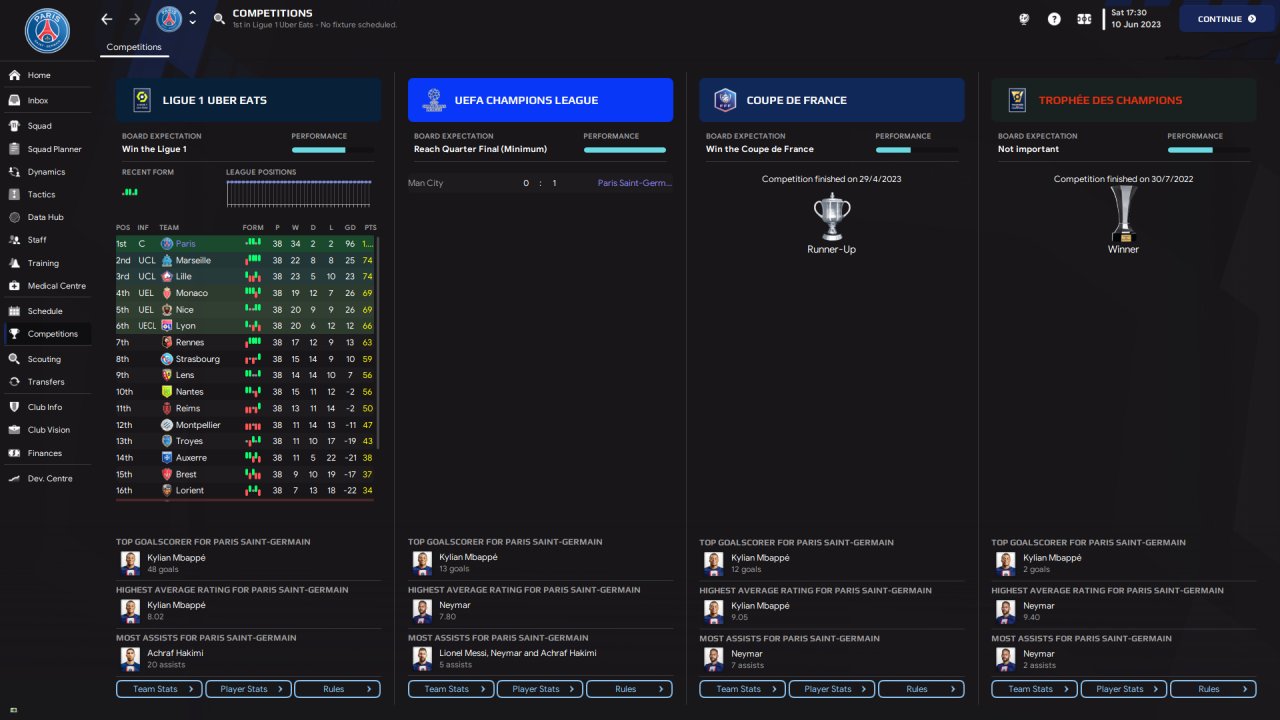
Task: Click the Ligue 1 Uber Eats logo
Action: click(141, 100)
